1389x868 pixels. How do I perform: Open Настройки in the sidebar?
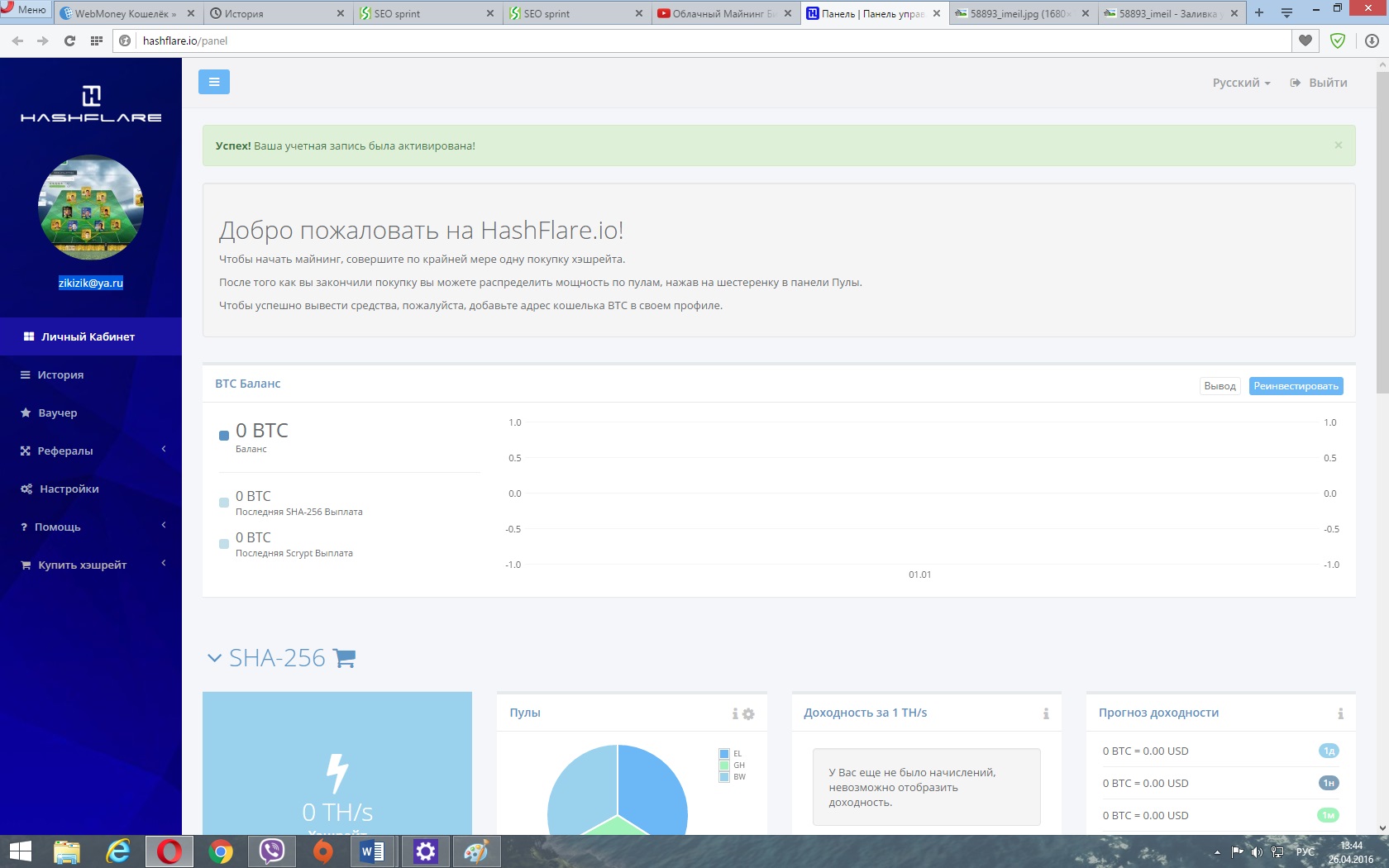click(91, 489)
